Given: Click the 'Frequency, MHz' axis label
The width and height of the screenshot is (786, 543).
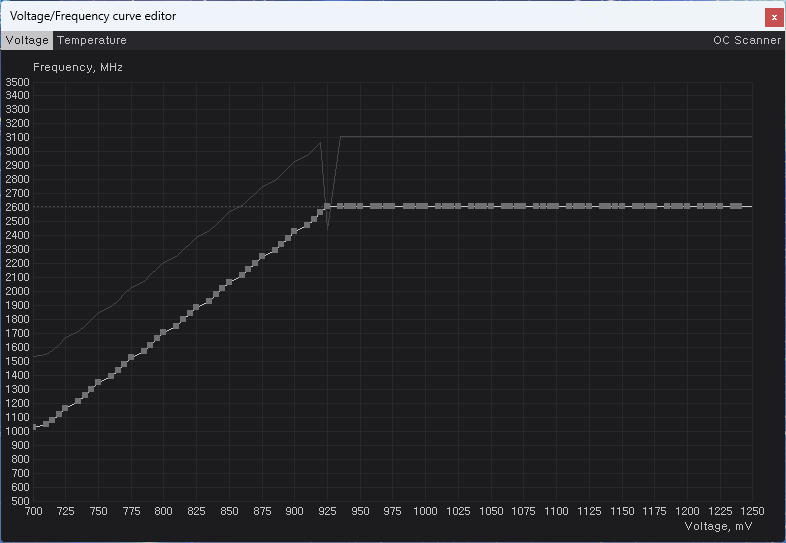Looking at the screenshot, I should click(x=78, y=67).
